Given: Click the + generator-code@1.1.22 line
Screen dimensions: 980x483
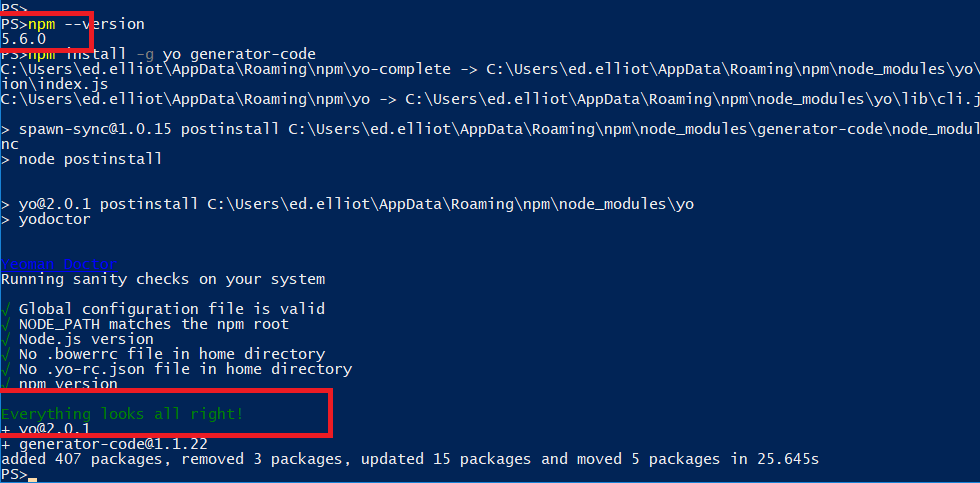Looking at the screenshot, I should click(x=104, y=444).
